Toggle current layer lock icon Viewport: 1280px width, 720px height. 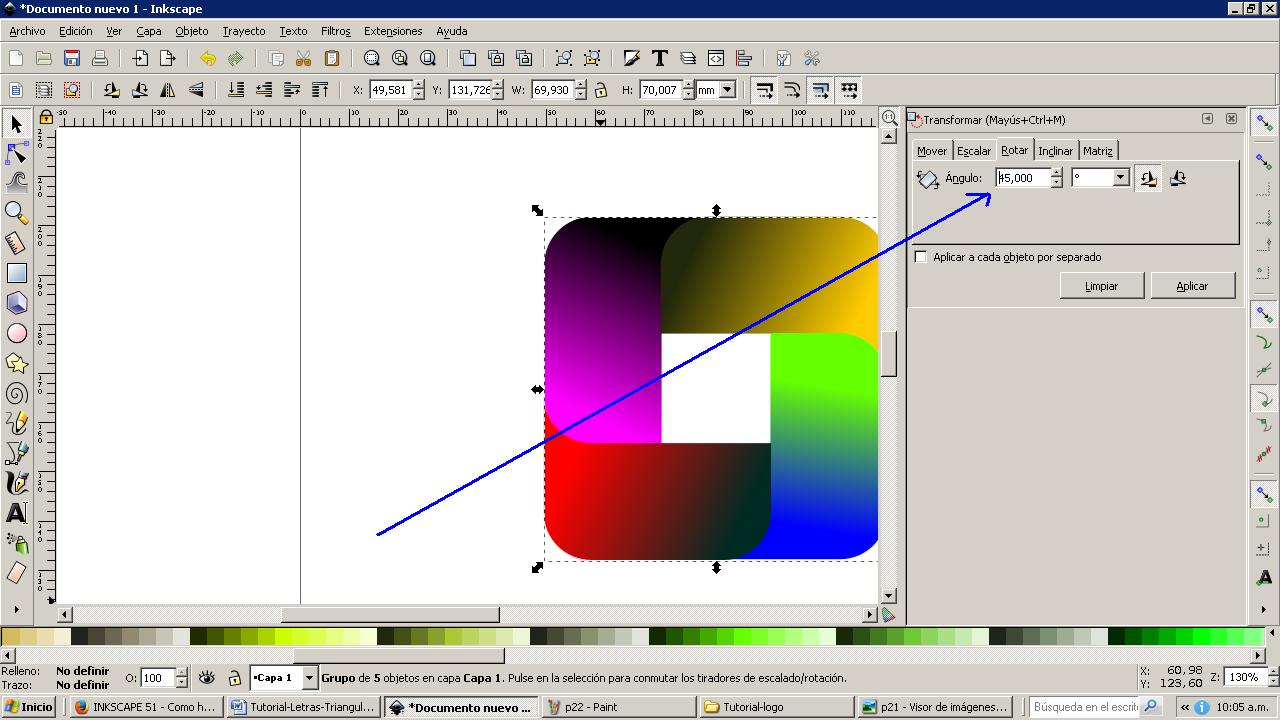(x=234, y=677)
